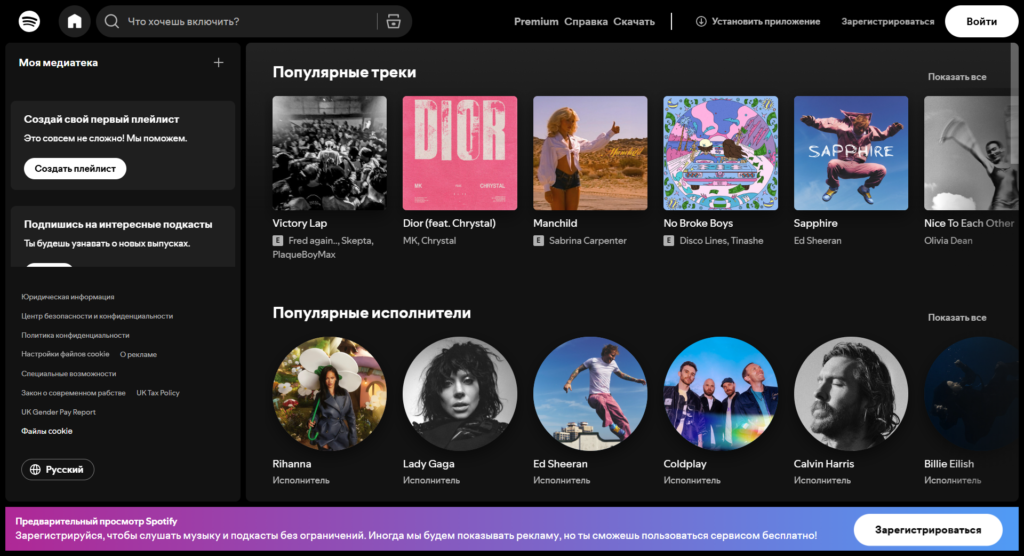Click Моя медиатека heading
Screen dimensions: 1024x556
[58, 63]
